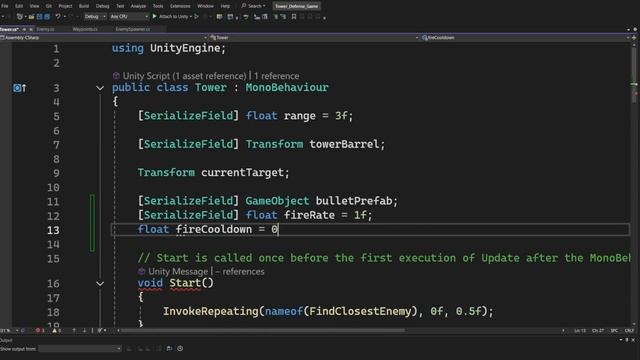The width and height of the screenshot is (640, 360).
Task: Click the decrease indent toolbar icon
Action: (257, 17)
